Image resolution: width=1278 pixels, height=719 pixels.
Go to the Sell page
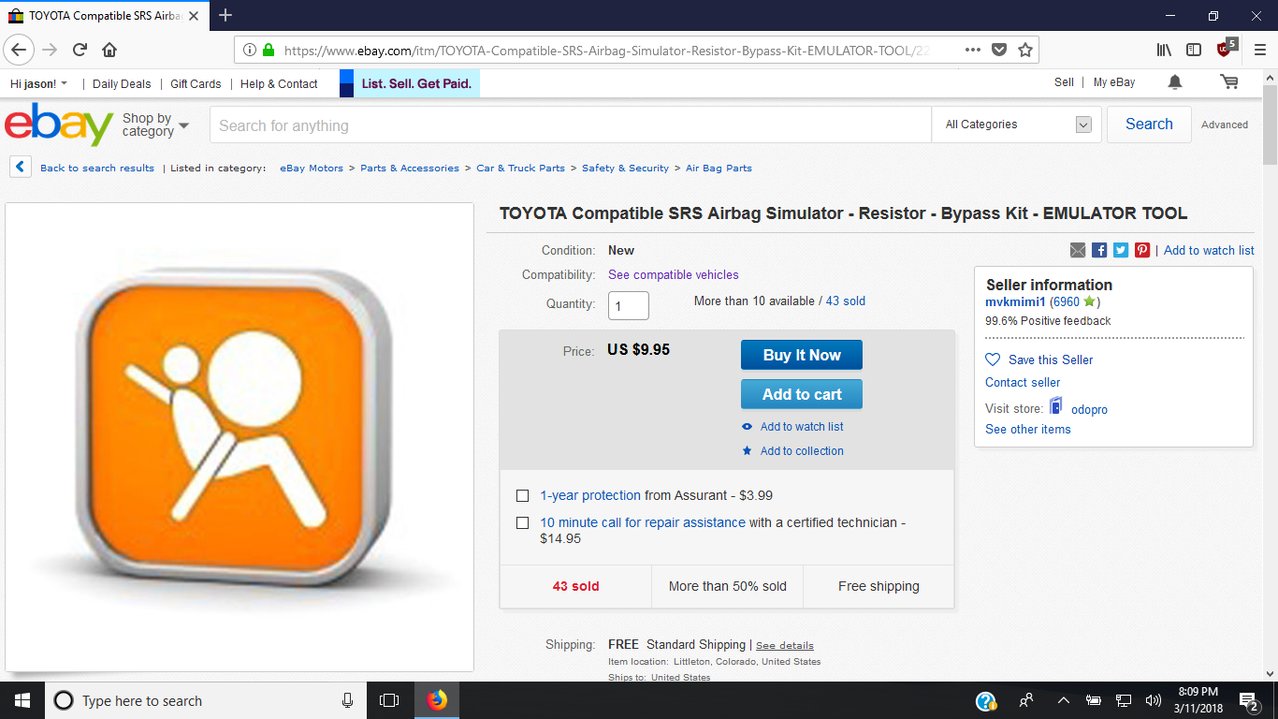coord(1064,82)
